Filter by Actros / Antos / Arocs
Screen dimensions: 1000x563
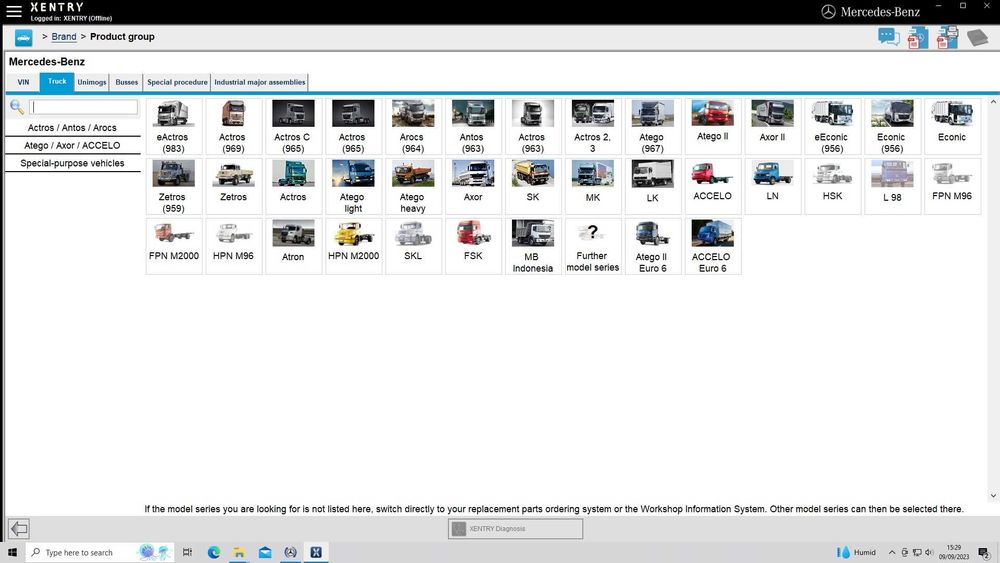tap(72, 128)
